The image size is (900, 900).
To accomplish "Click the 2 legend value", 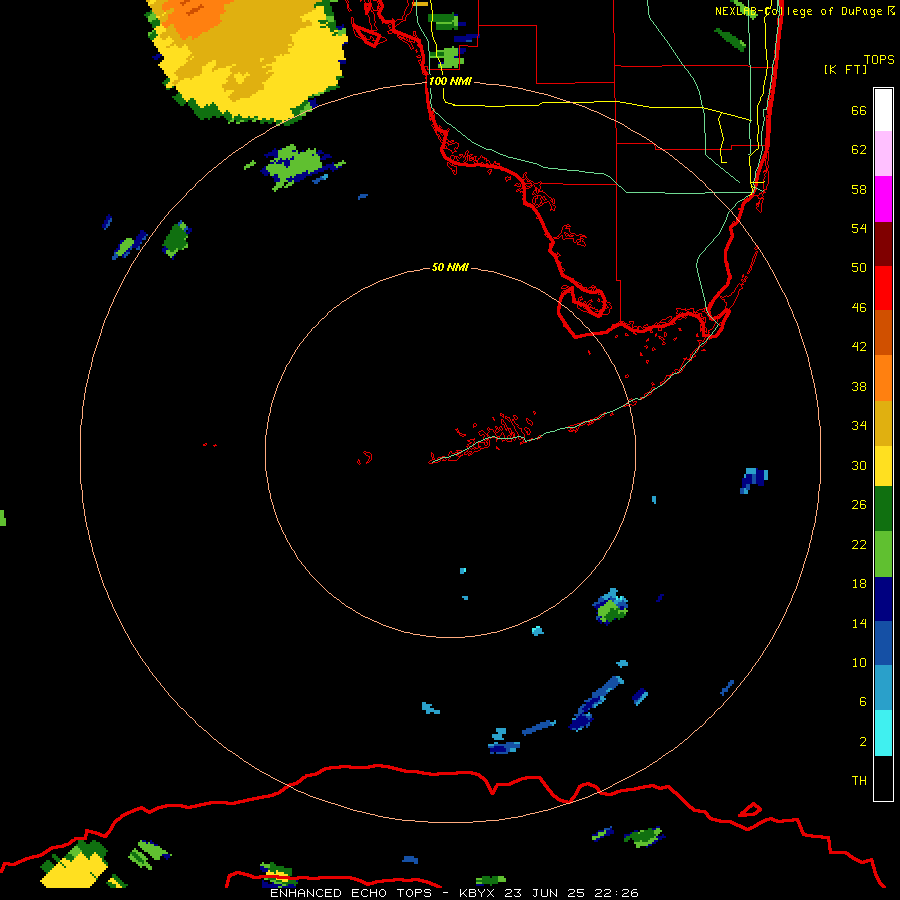I will (863, 742).
